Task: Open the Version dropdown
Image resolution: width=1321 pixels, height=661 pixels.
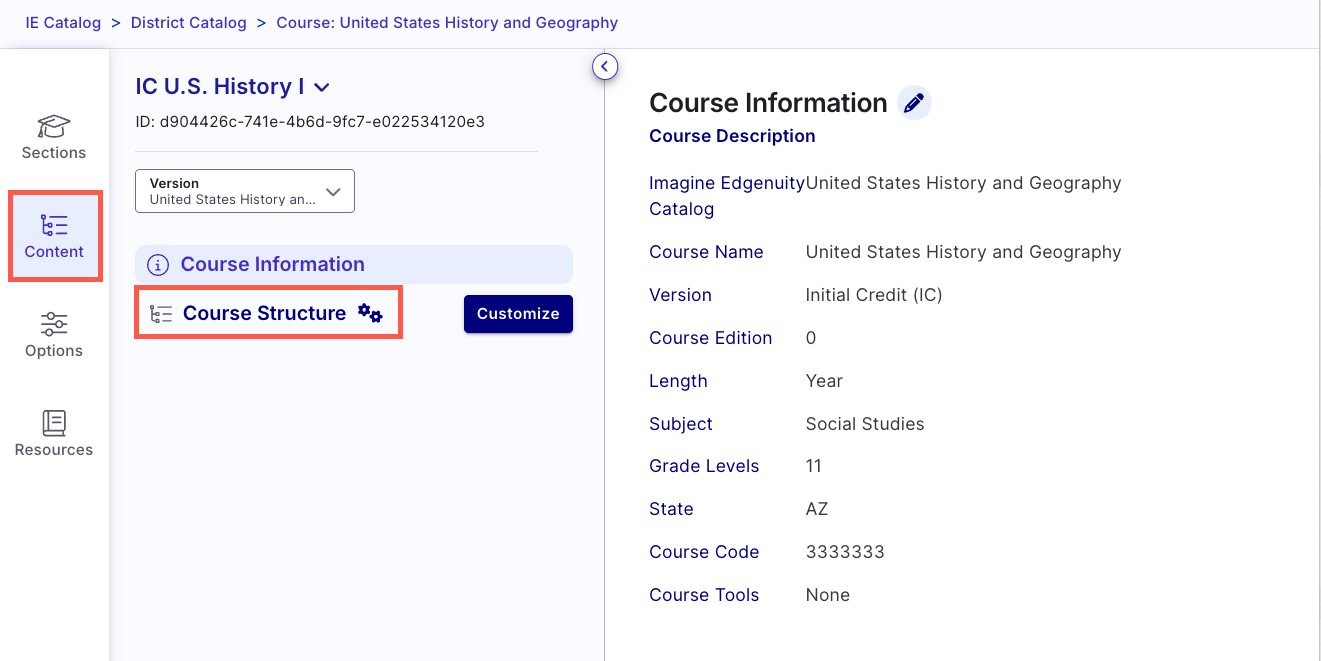Action: [245, 191]
